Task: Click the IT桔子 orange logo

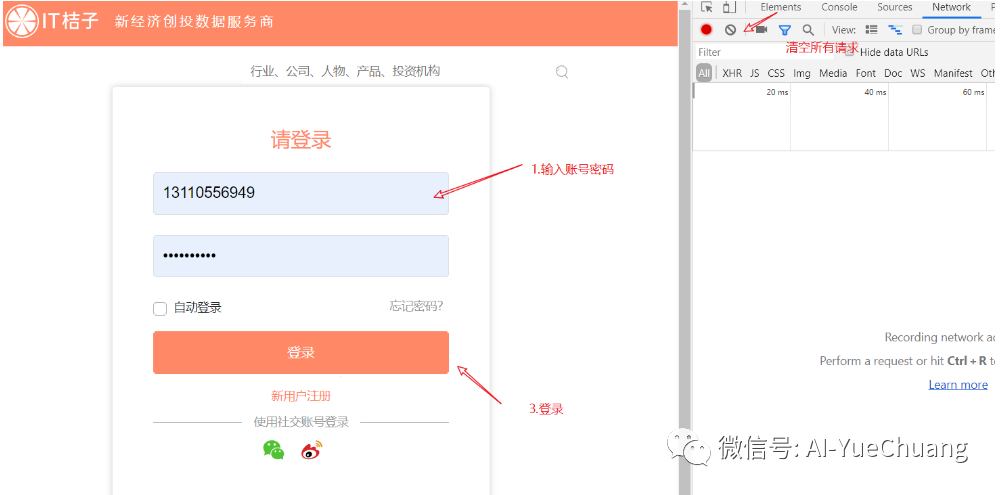Action: point(52,20)
